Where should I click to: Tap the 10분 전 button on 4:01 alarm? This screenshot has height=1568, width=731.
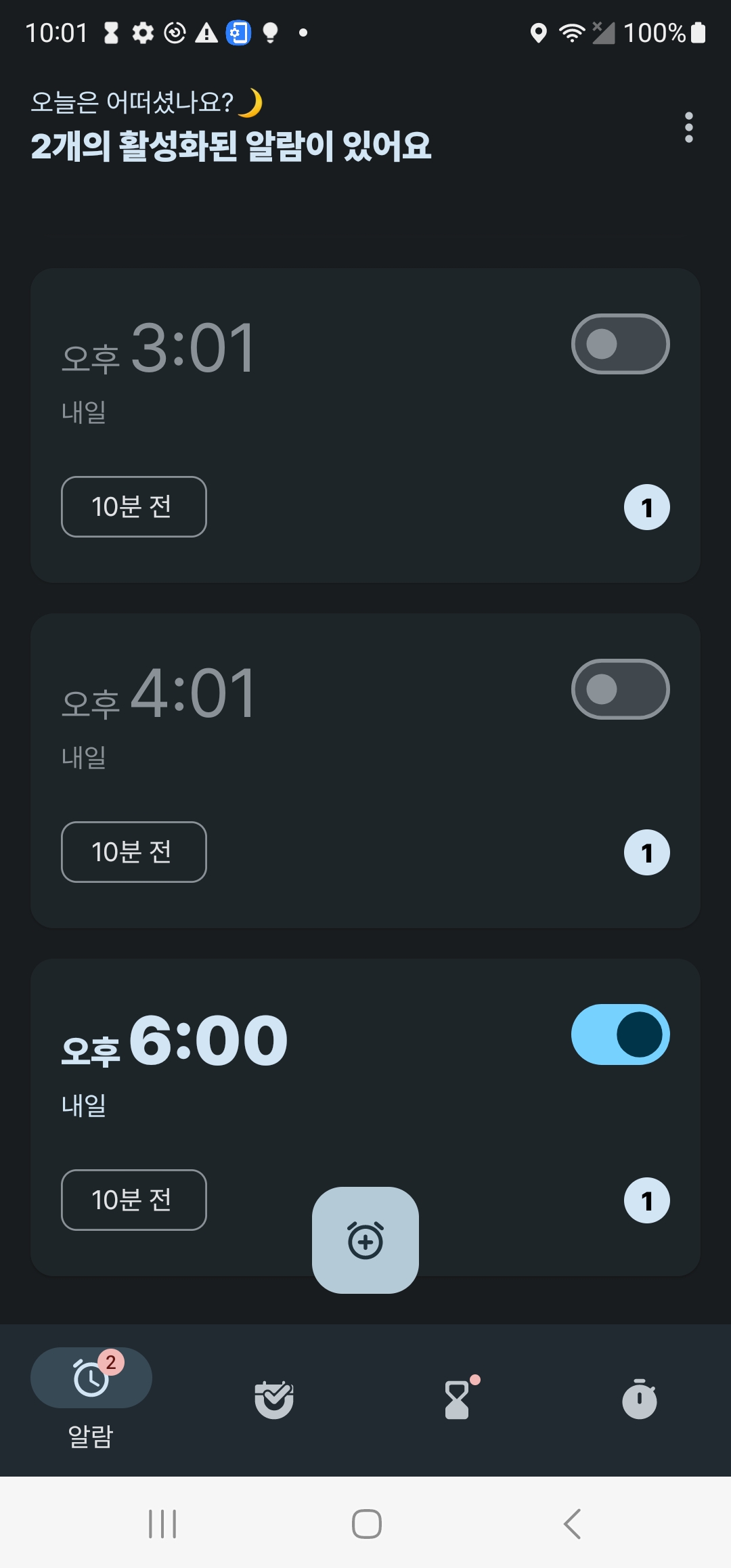(134, 852)
